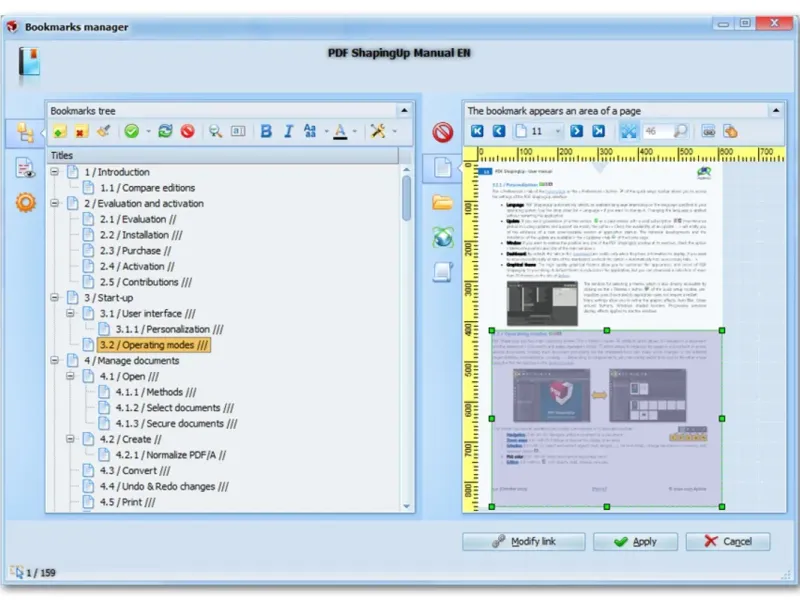
Task: Select the 3.2 / Operating modes bookmark
Action: click(x=154, y=345)
